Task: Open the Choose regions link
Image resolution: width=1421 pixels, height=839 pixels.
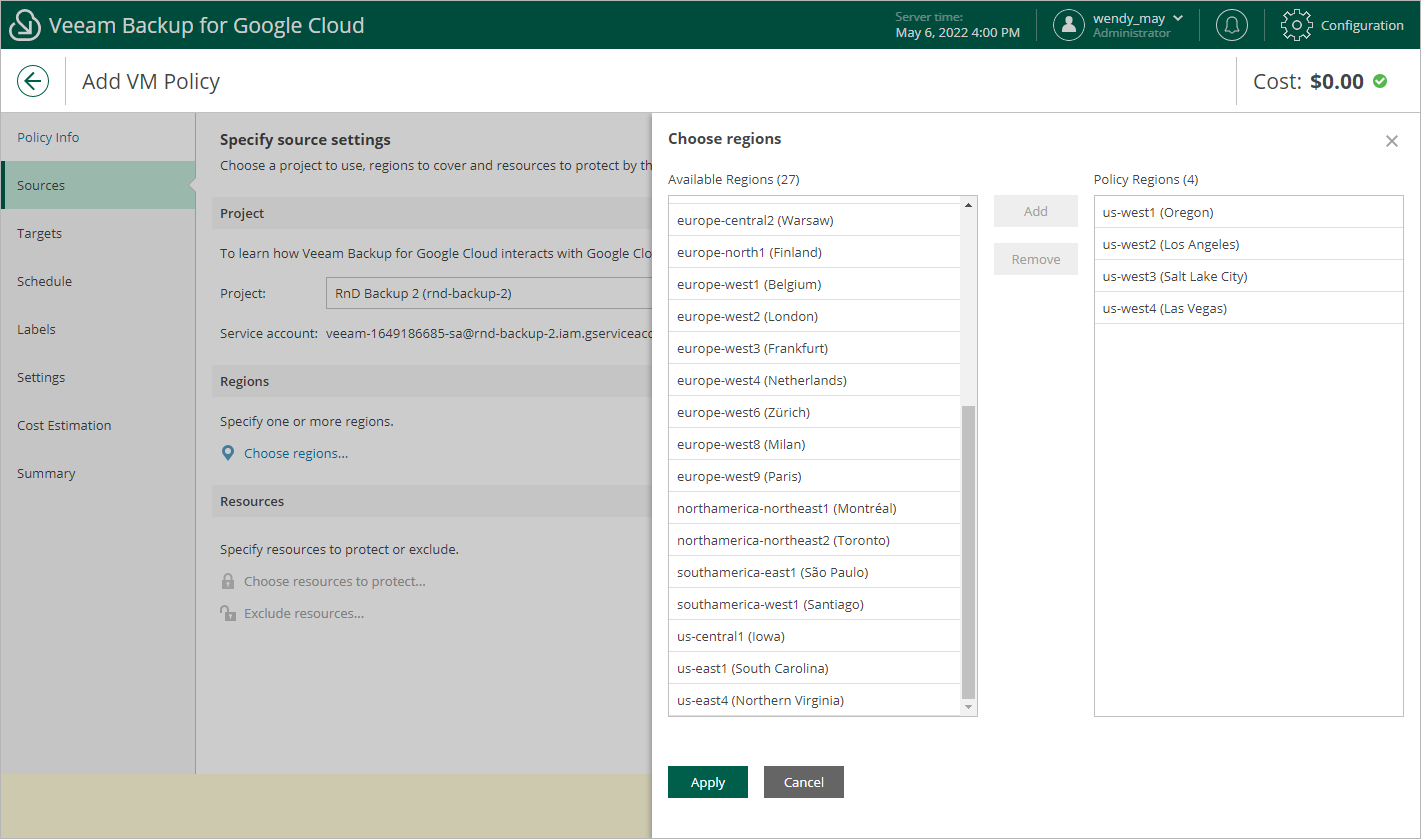Action: point(296,453)
